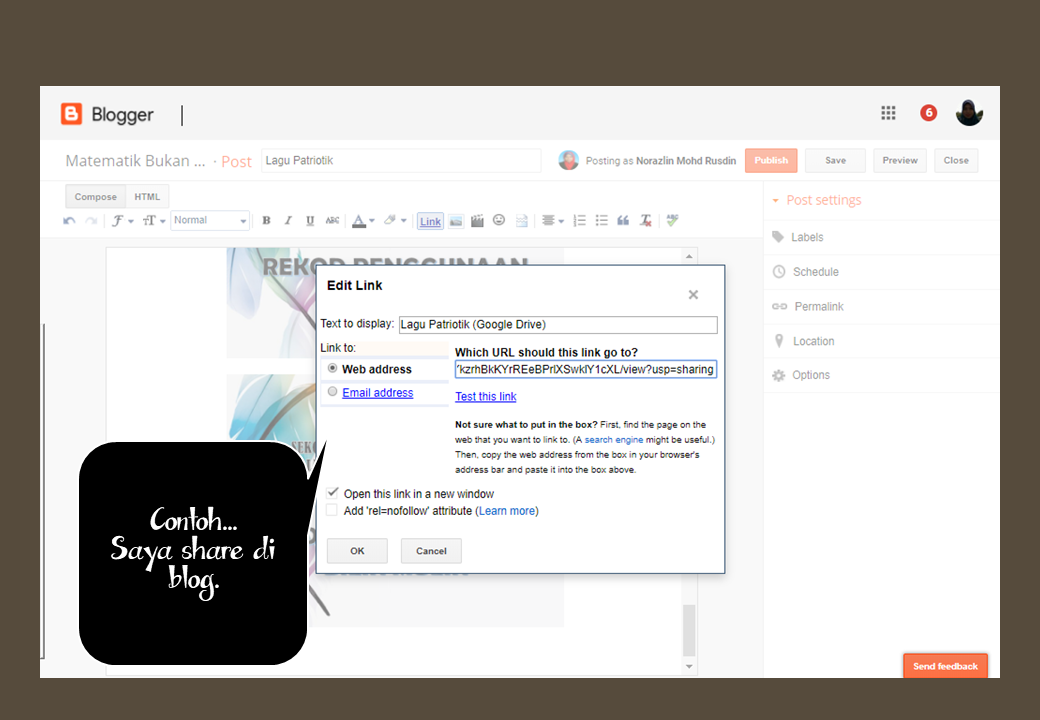Click the URL input field

[586, 369]
